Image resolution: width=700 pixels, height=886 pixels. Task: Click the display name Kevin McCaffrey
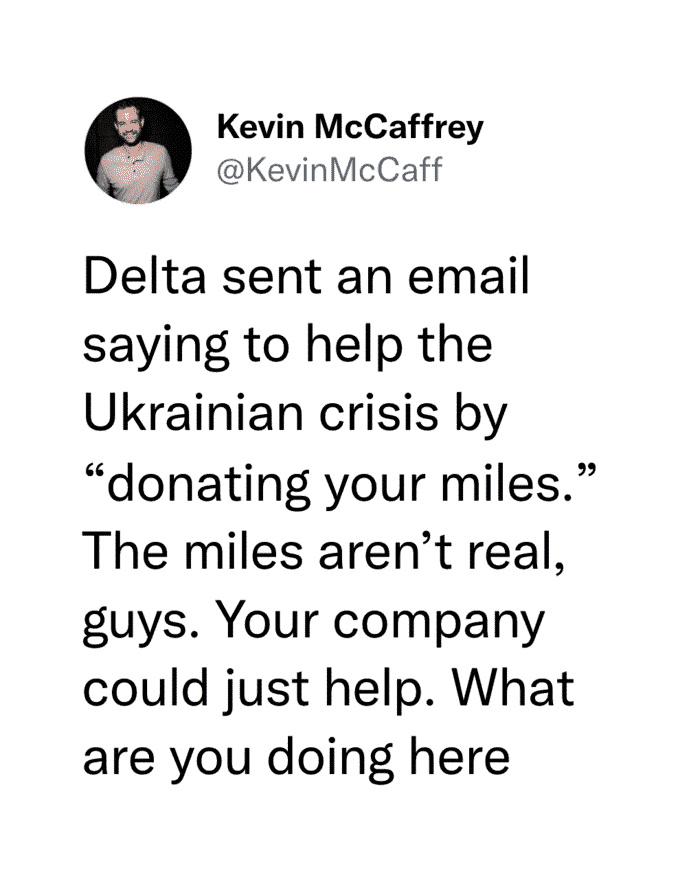click(350, 128)
